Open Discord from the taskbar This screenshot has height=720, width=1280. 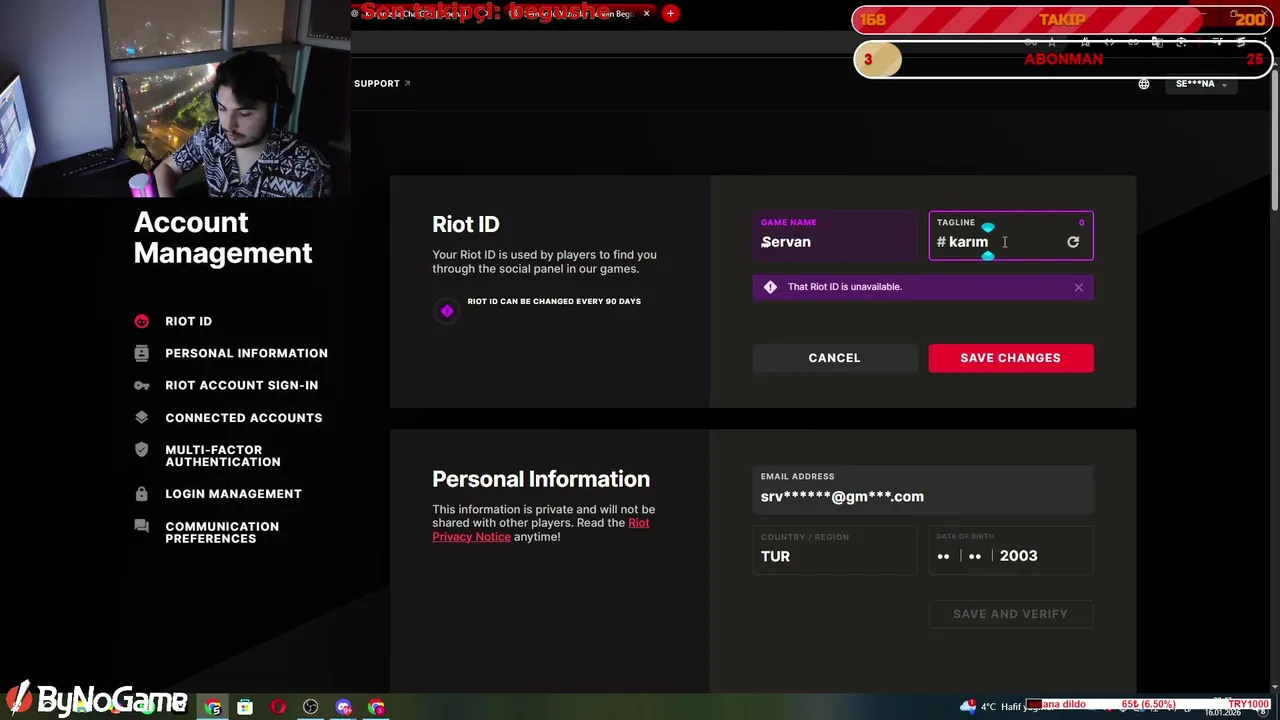344,707
